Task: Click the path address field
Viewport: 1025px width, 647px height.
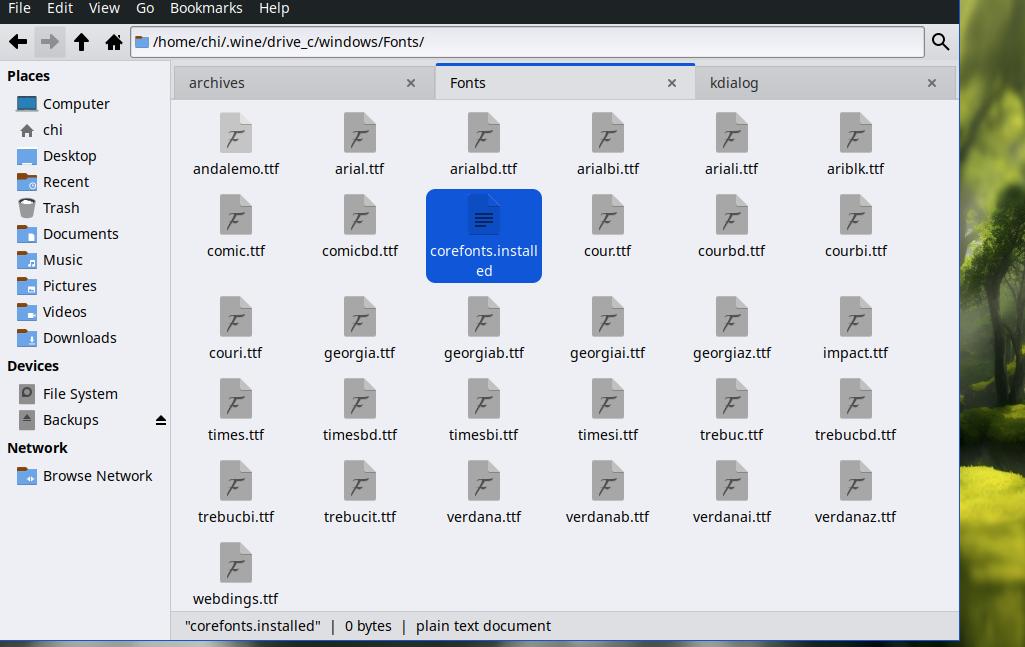Action: pos(528,42)
